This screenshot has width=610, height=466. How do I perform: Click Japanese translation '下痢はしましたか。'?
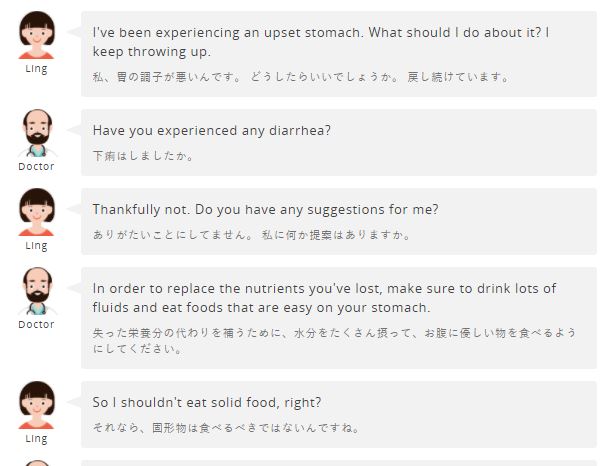(x=143, y=156)
